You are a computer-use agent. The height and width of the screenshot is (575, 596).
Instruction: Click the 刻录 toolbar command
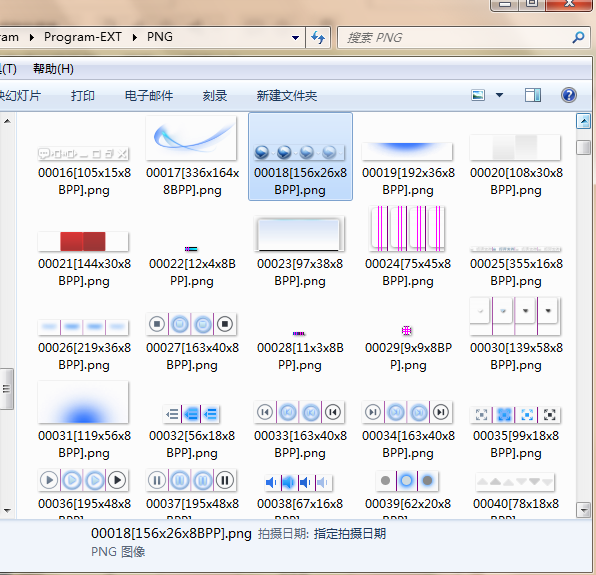coord(214,95)
